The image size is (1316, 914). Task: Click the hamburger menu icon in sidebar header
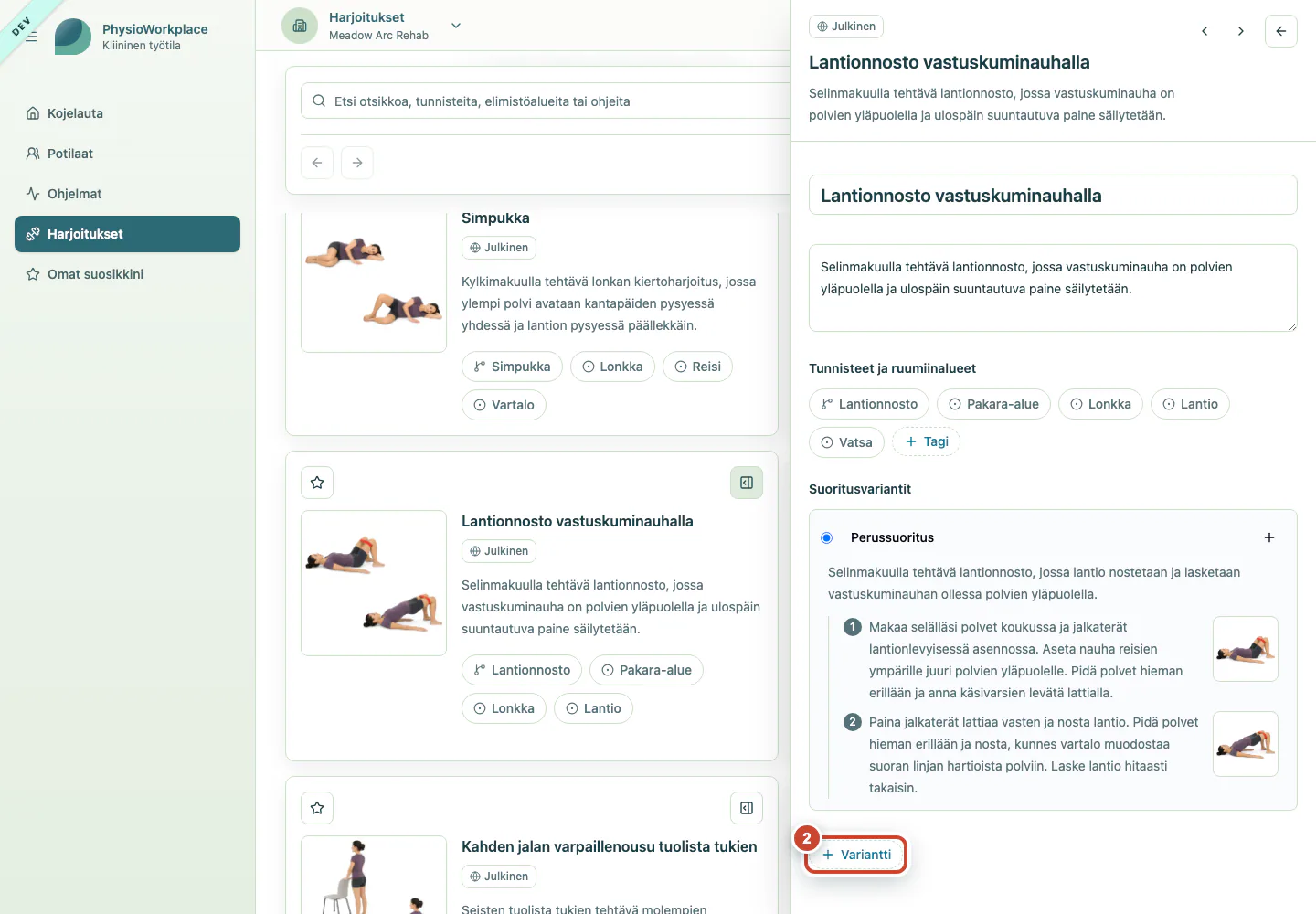pyautogui.click(x=31, y=37)
